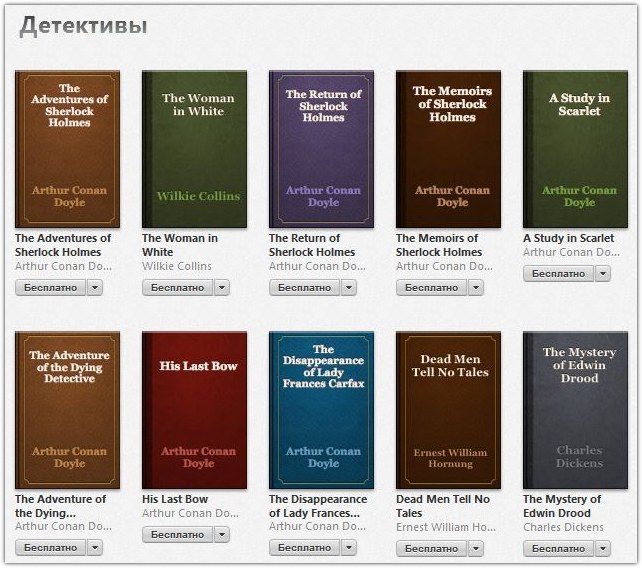This screenshot has height=568, width=642.
Task: Click Бесплатно under The Return of Sherlock Holmes
Action: (x=304, y=287)
